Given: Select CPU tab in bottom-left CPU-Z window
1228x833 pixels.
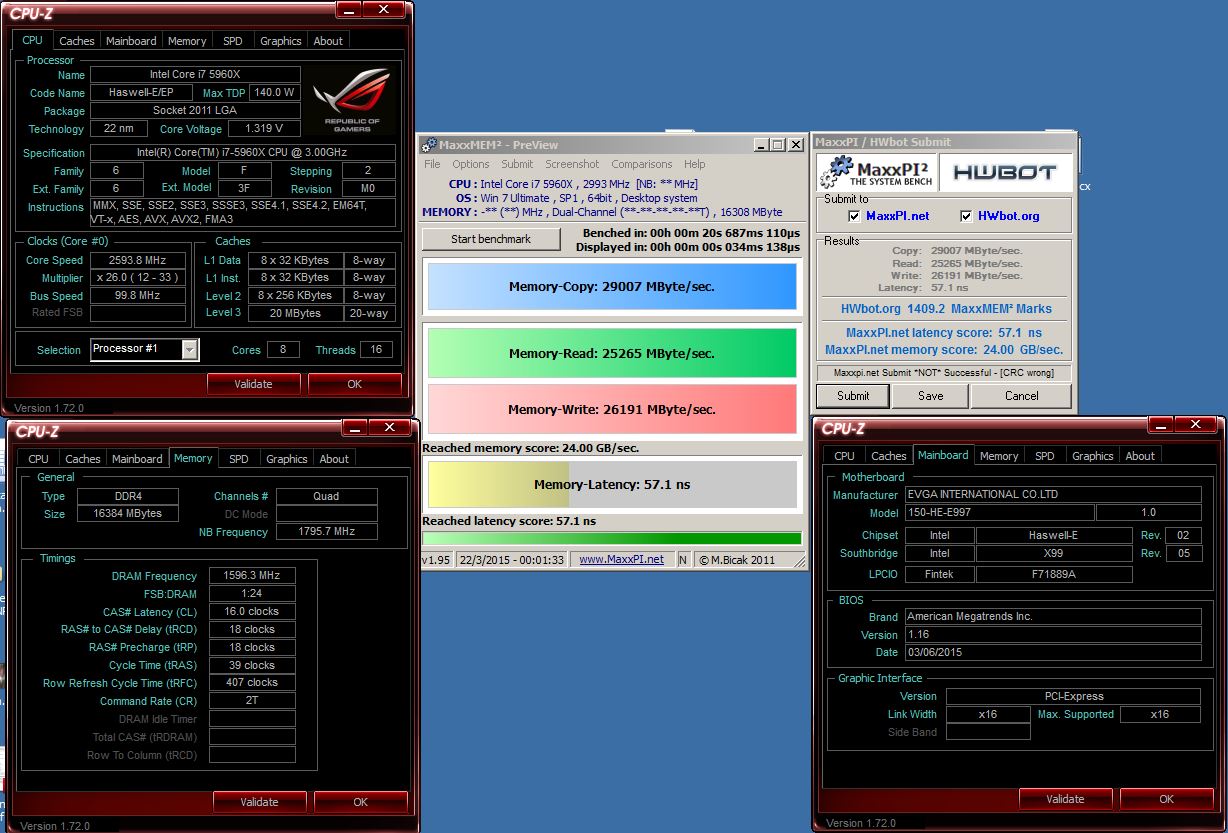Looking at the screenshot, I should (x=38, y=459).
